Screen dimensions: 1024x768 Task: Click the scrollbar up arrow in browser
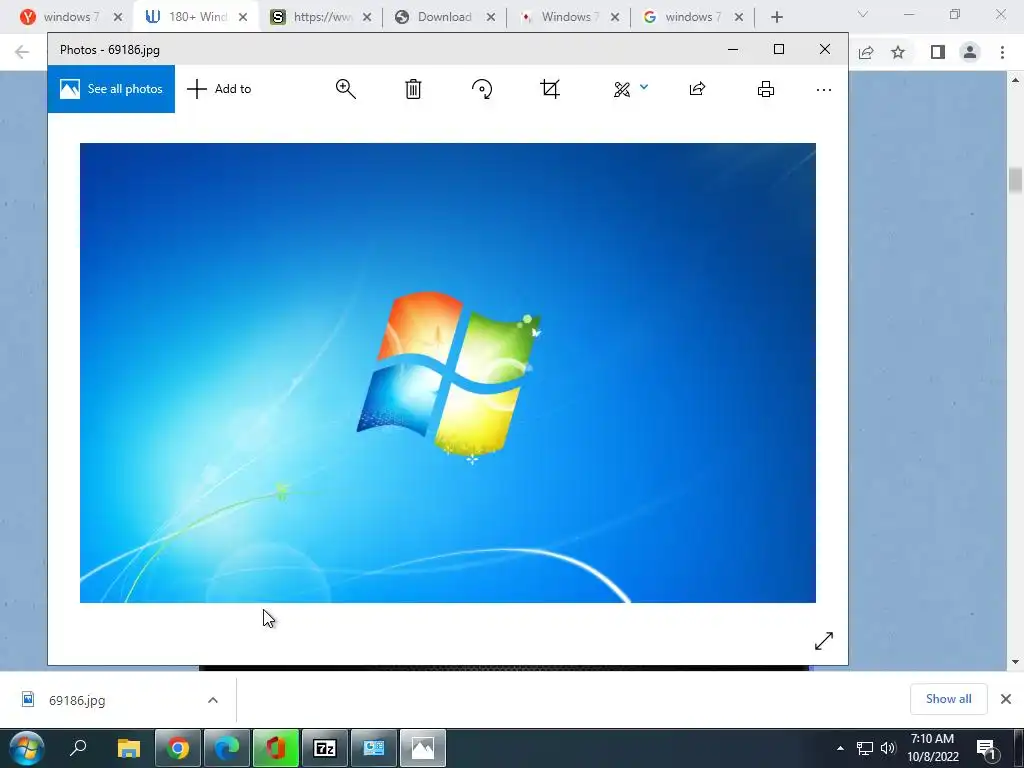coord(1015,80)
